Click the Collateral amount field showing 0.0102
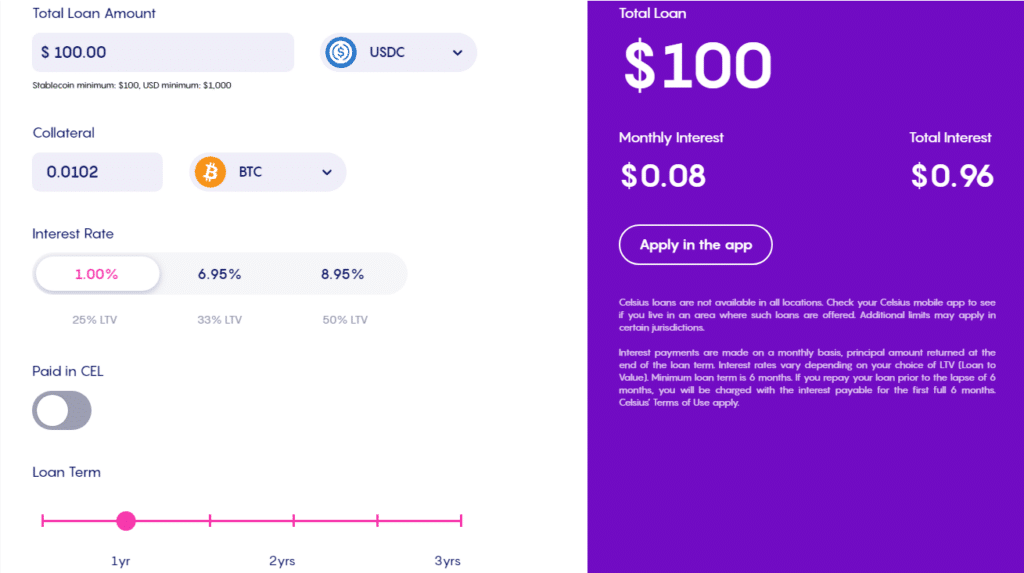The width and height of the screenshot is (1024, 573). [97, 172]
